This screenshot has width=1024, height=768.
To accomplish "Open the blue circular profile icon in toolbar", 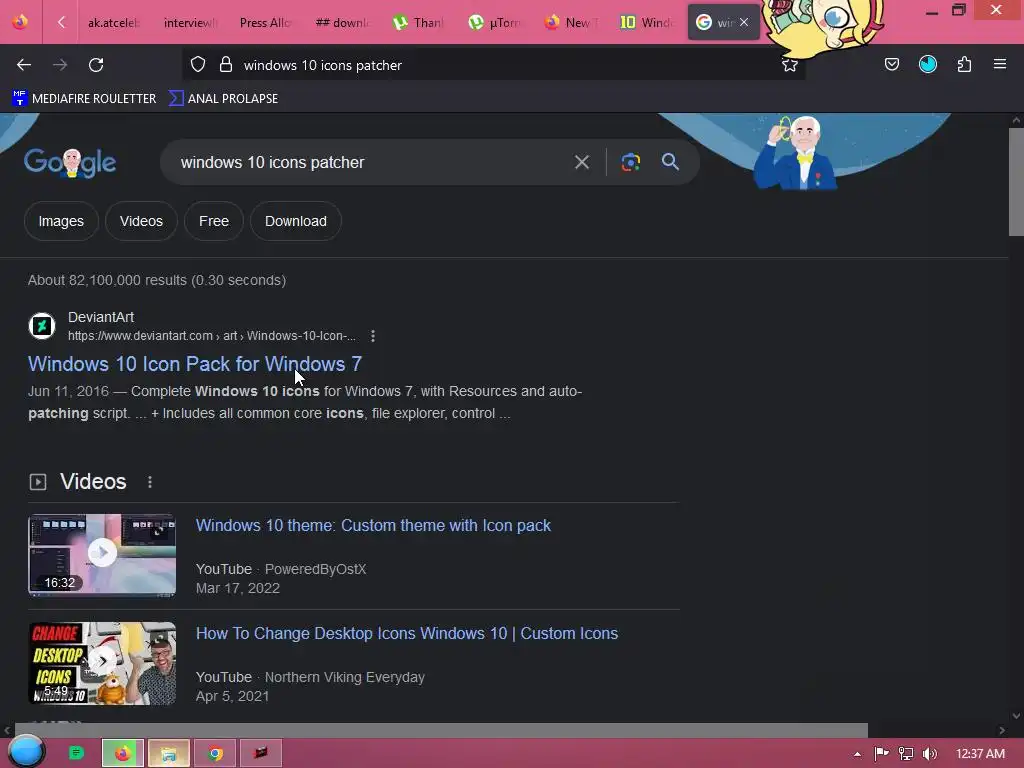I will [x=928, y=64].
